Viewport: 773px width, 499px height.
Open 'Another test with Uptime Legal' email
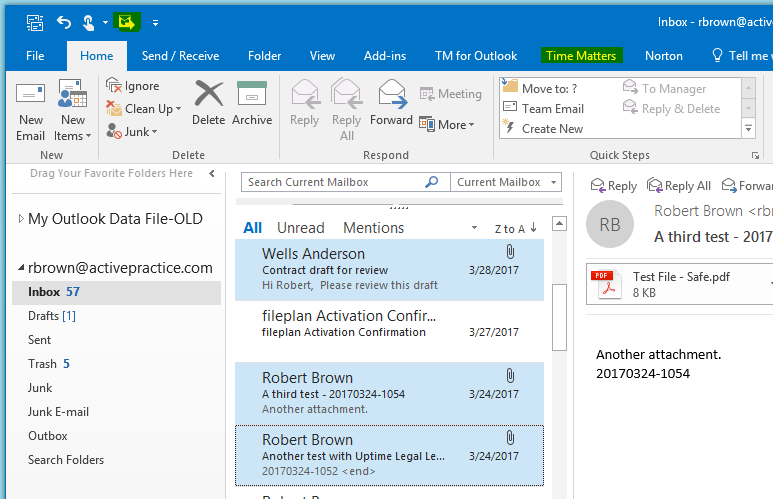click(389, 456)
